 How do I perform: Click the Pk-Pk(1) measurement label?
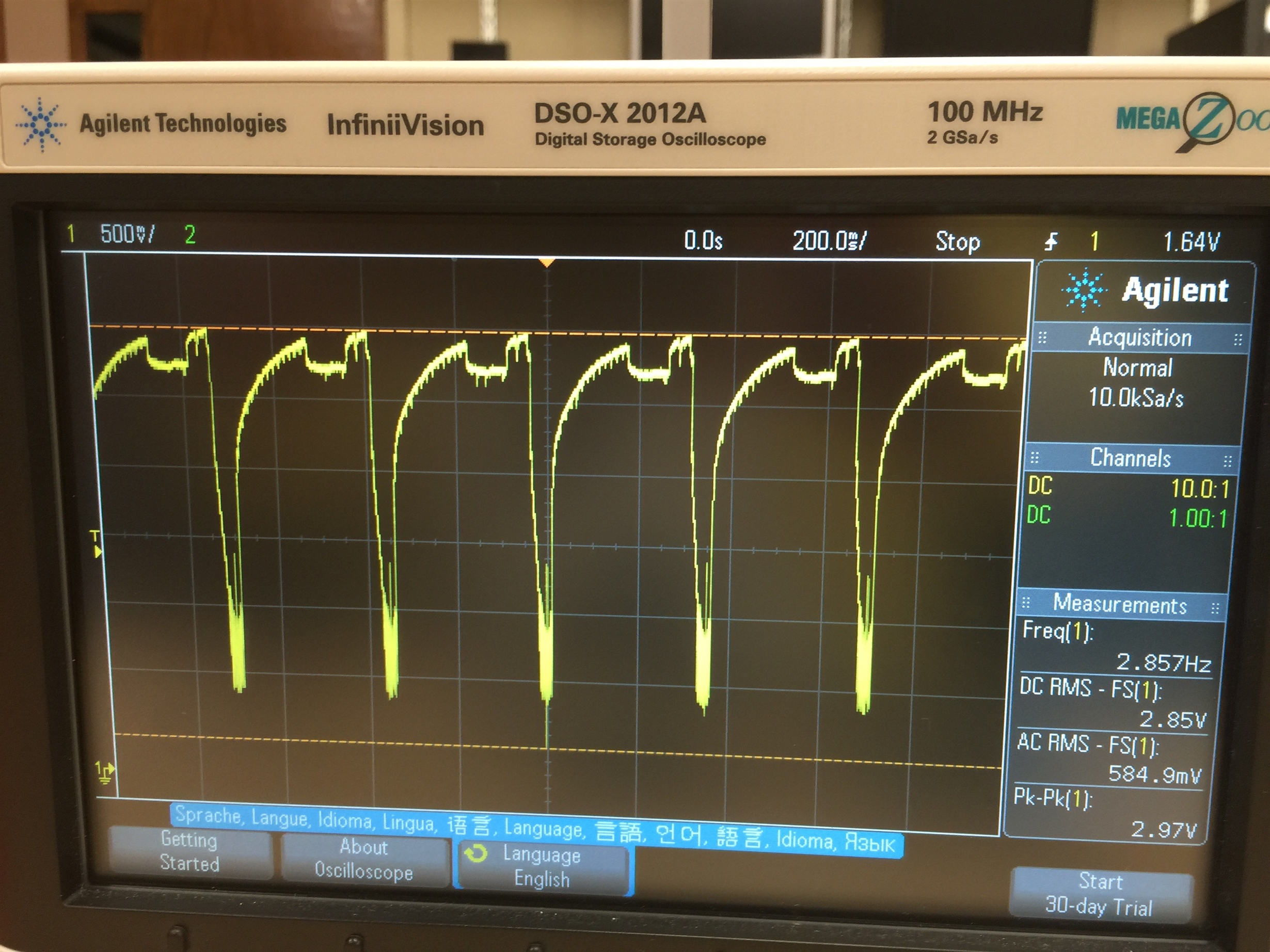click(1053, 798)
